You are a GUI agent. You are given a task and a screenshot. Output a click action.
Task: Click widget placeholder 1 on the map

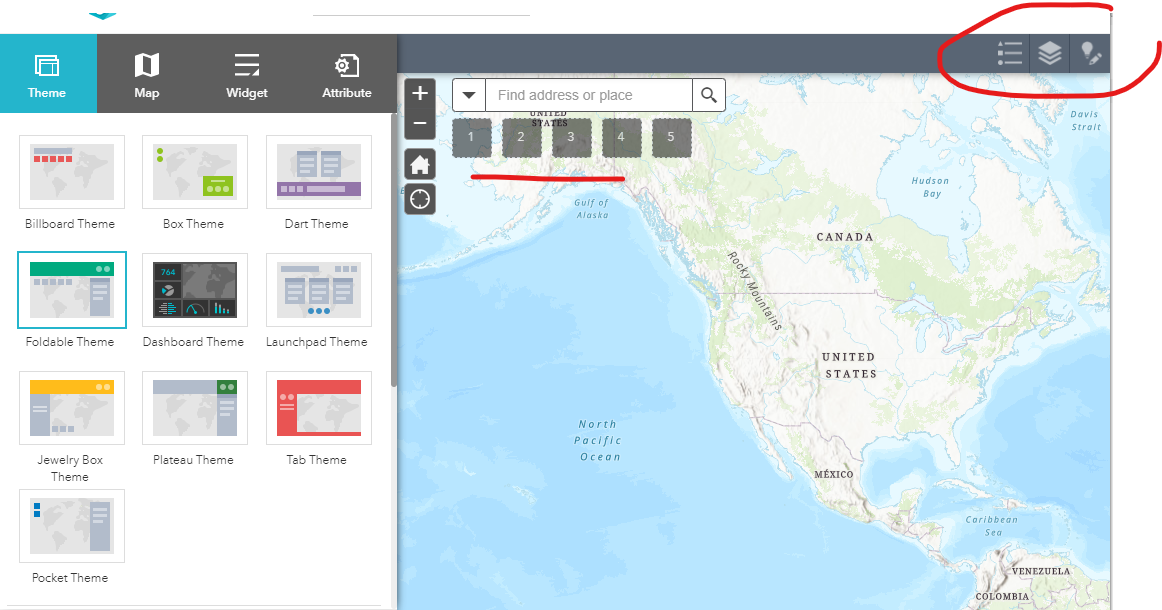[471, 137]
